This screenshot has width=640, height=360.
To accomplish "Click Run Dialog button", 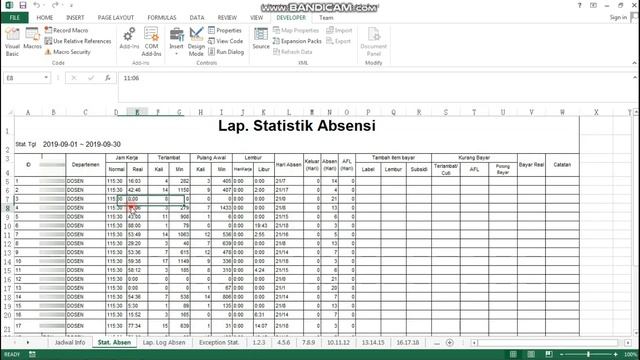I will pyautogui.click(x=226, y=52).
